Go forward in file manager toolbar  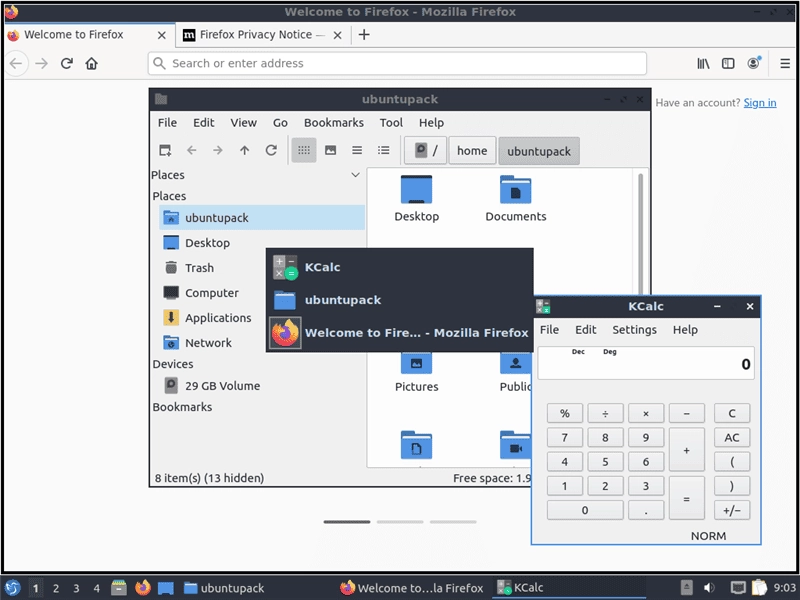click(x=218, y=150)
